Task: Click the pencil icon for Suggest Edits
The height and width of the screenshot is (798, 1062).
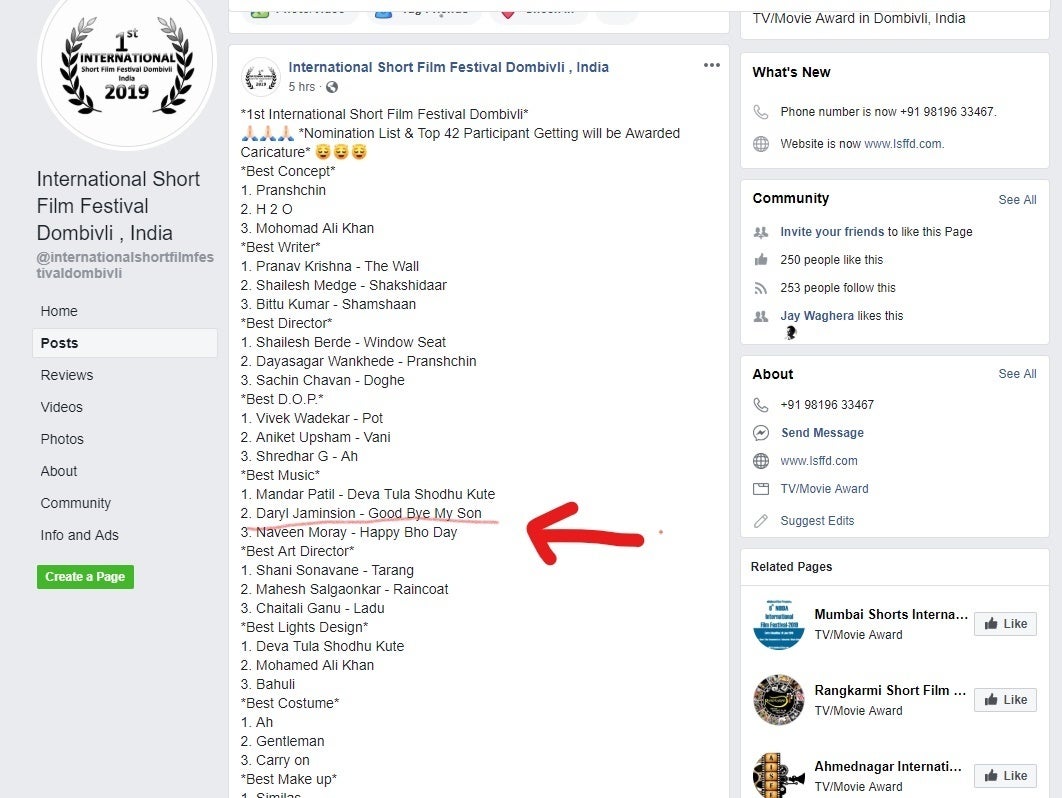Action: [x=761, y=521]
